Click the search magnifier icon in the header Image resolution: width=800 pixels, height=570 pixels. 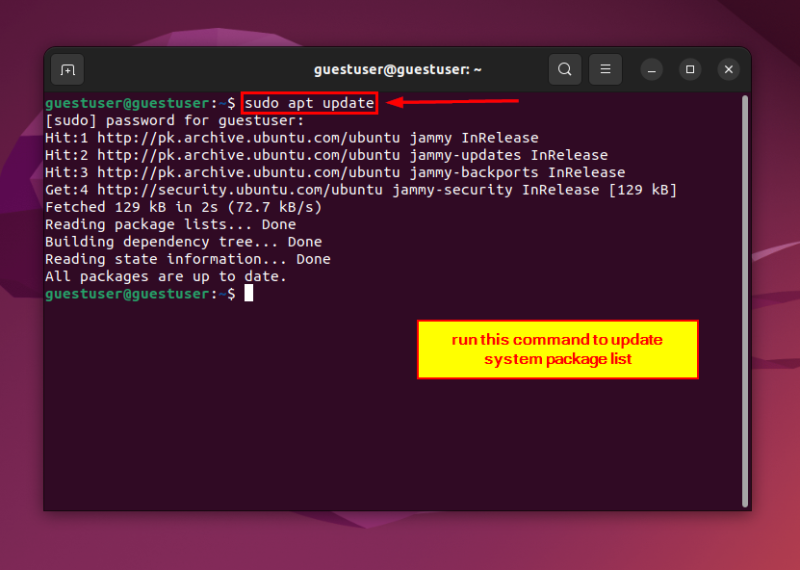tap(565, 69)
